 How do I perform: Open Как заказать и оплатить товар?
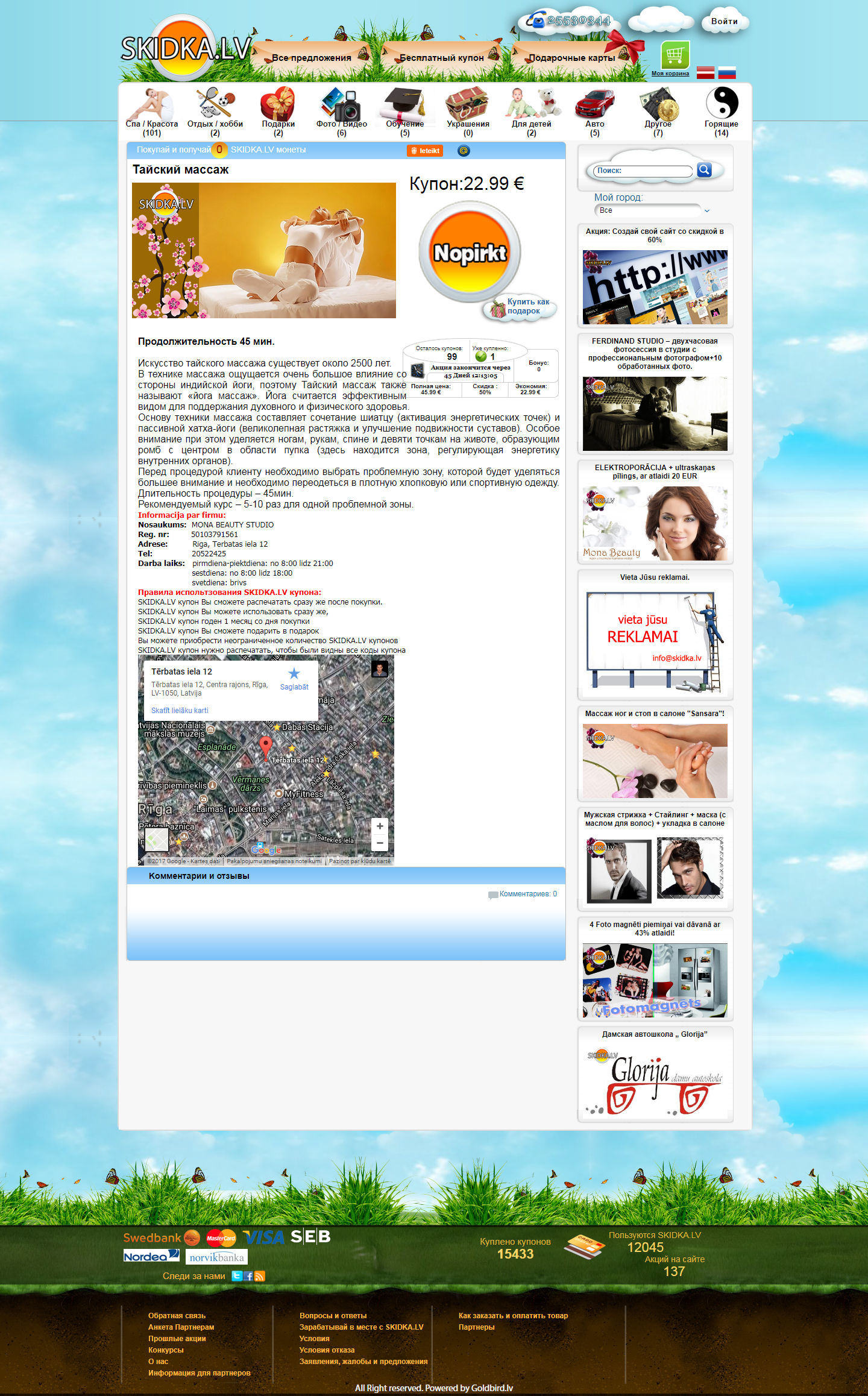point(514,1316)
